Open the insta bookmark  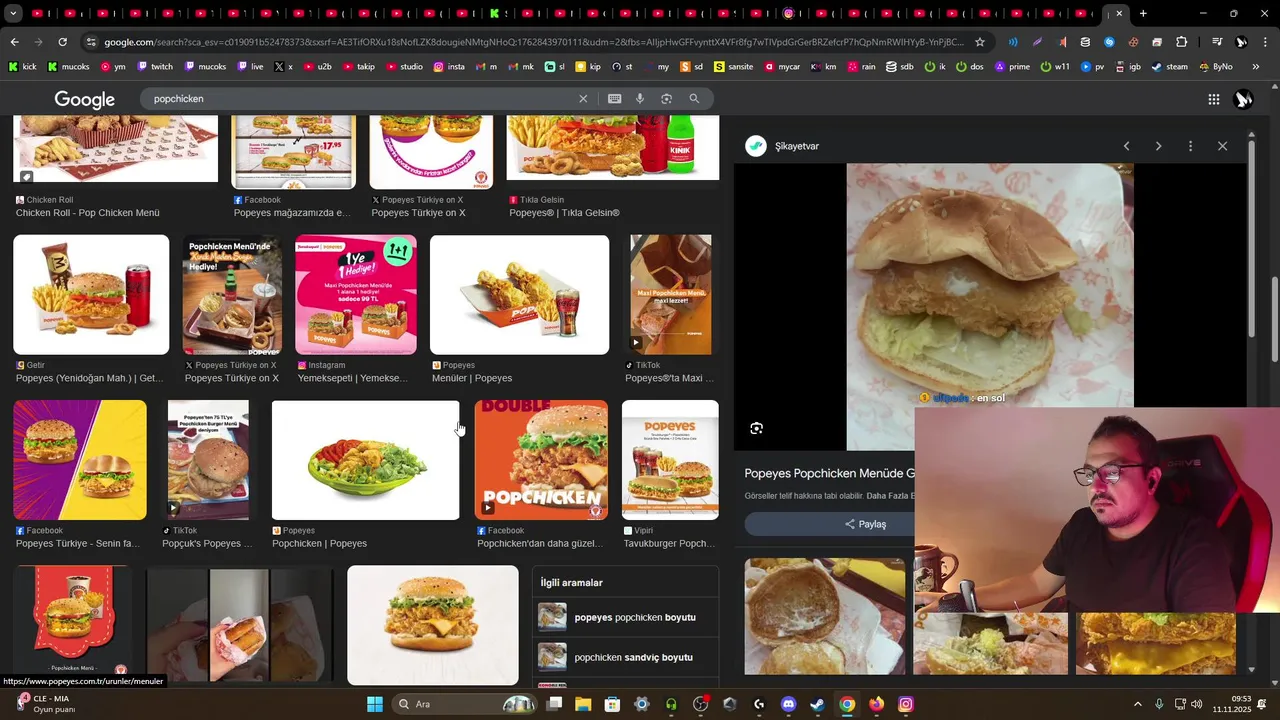coord(449,67)
